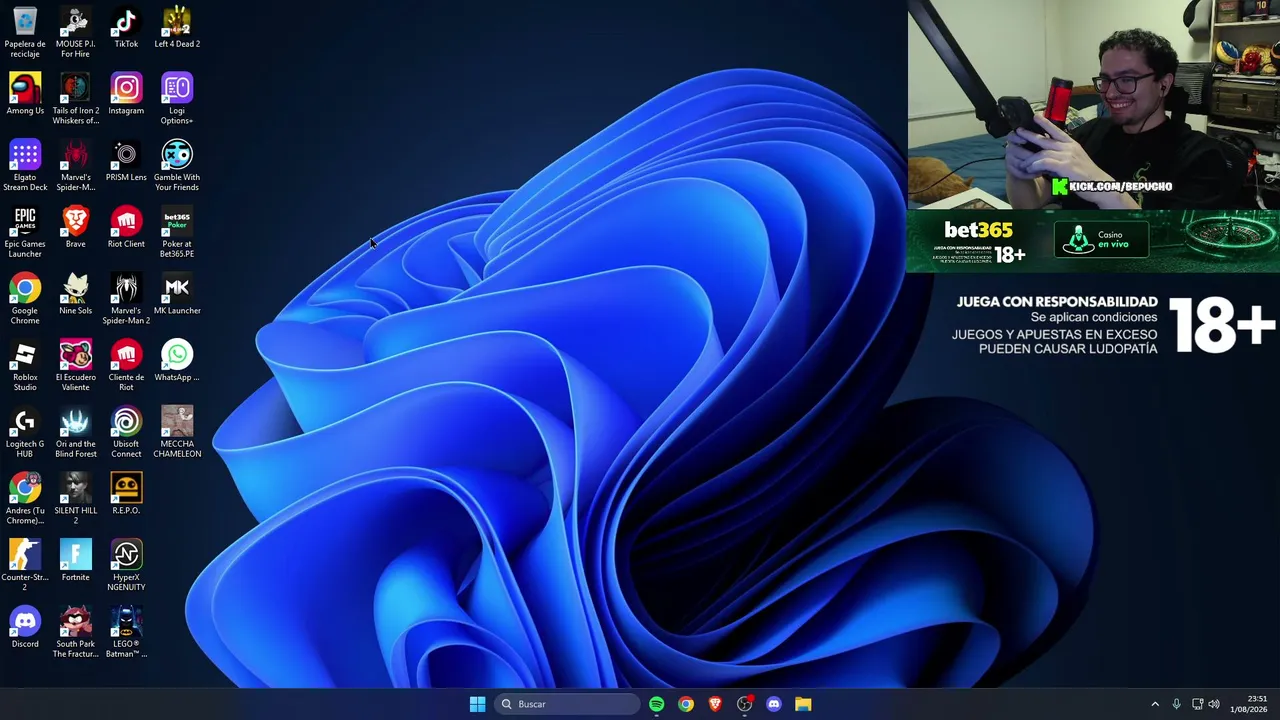Select the Tails of Iron 2 shortcut
Viewport: 1280px width, 720px height.
[x=75, y=99]
